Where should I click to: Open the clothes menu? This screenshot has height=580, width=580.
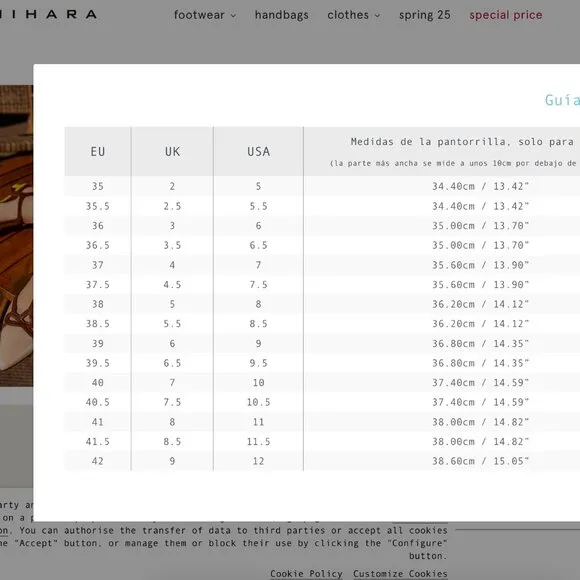pyautogui.click(x=353, y=15)
